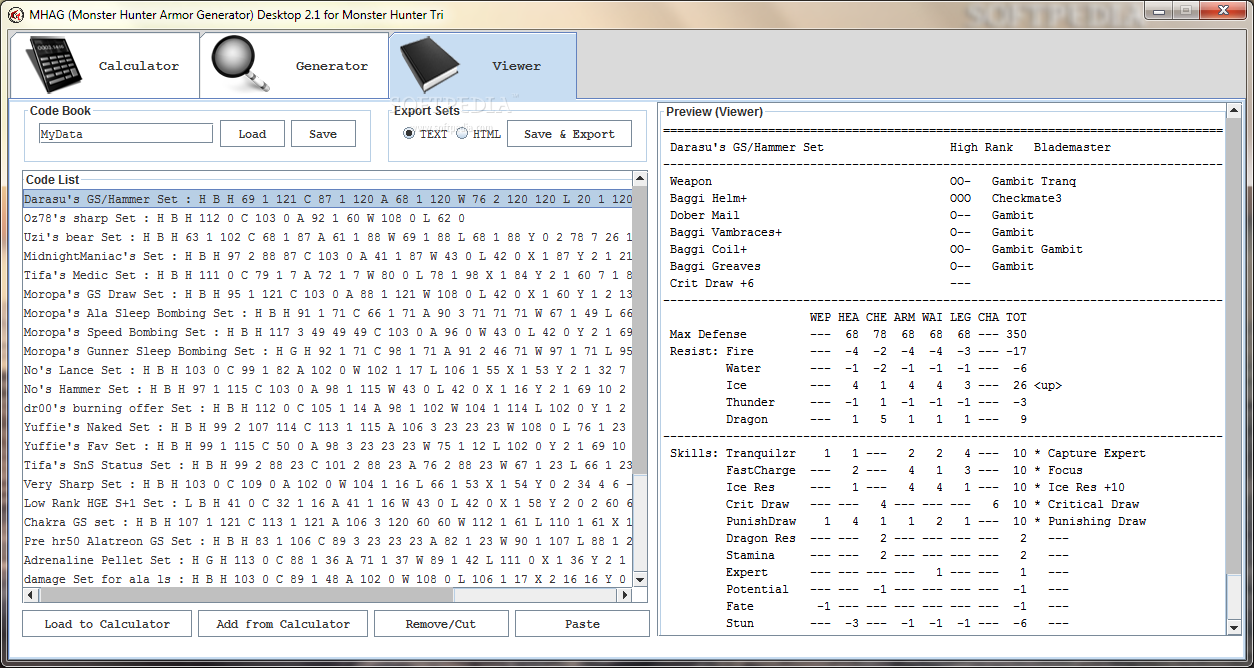Click the Code List scroll up arrow
The image size is (1254, 668).
640,180
